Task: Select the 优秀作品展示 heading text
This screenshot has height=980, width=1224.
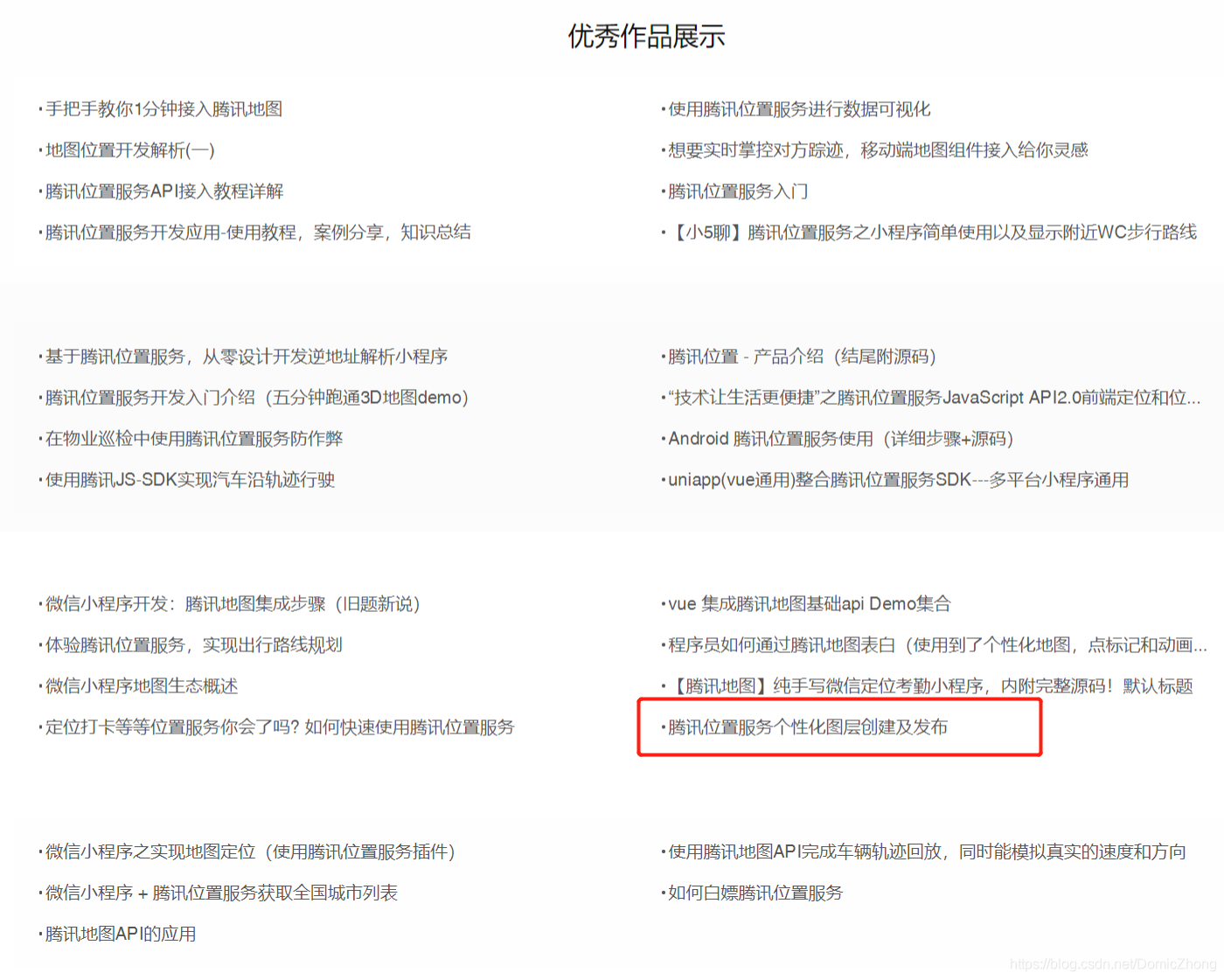Action: click(x=647, y=36)
